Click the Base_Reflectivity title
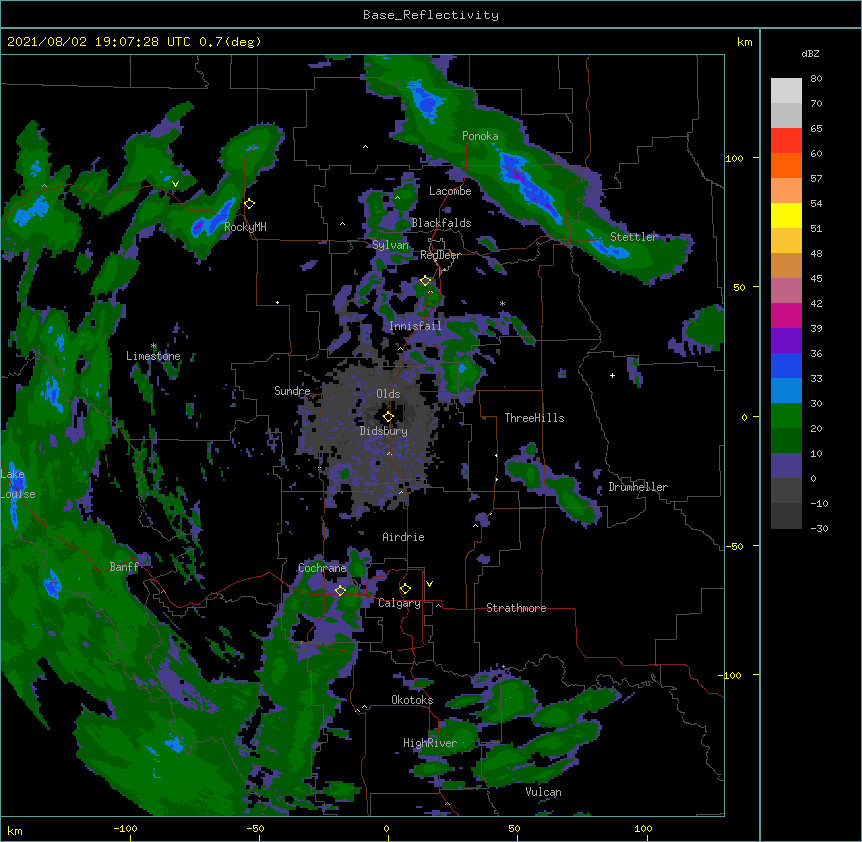Screen dimensions: 862x842 (431, 15)
